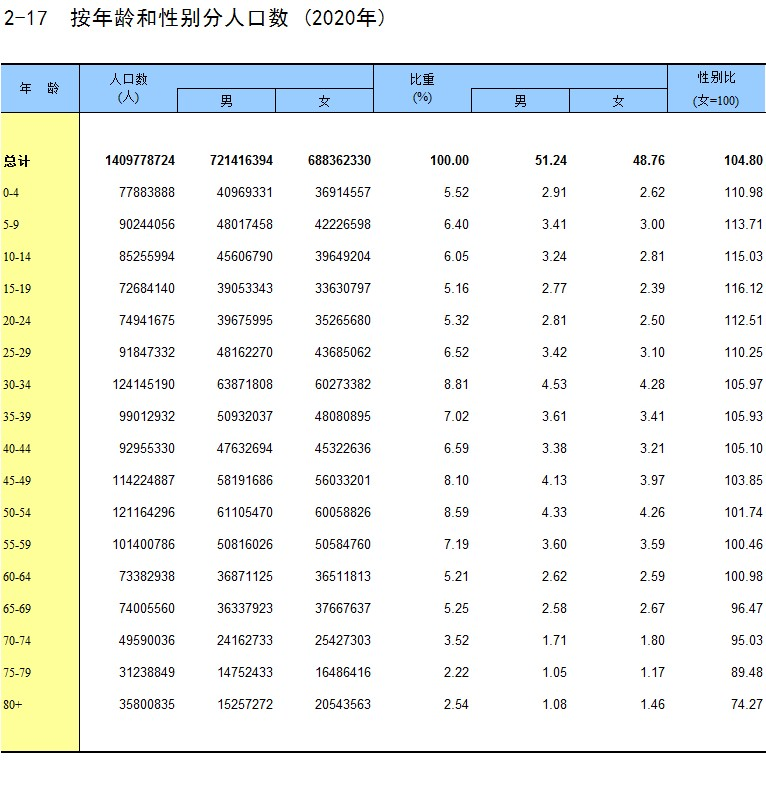Image resolution: width=766 pixels, height=785 pixels.
Task: Select the 80+ age group label
Action: pos(13,705)
